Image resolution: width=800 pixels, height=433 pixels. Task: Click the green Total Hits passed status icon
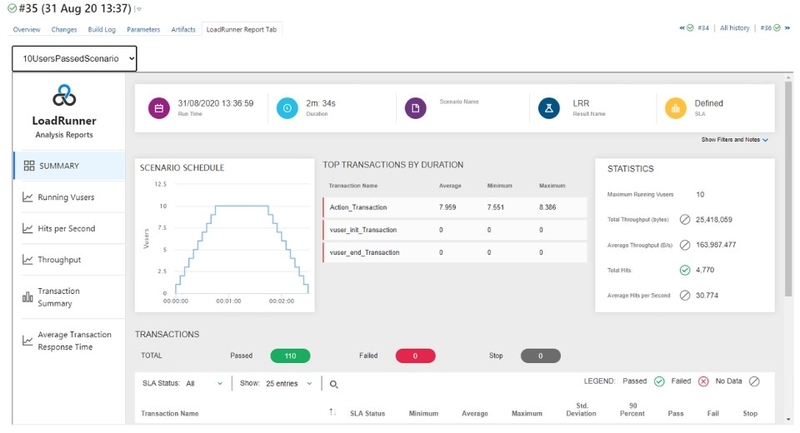pos(685,270)
